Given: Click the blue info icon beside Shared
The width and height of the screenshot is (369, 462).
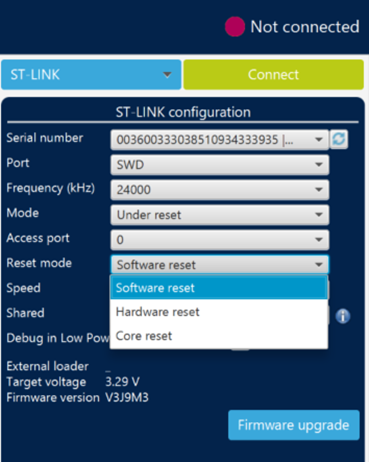Looking at the screenshot, I should coord(343,316).
